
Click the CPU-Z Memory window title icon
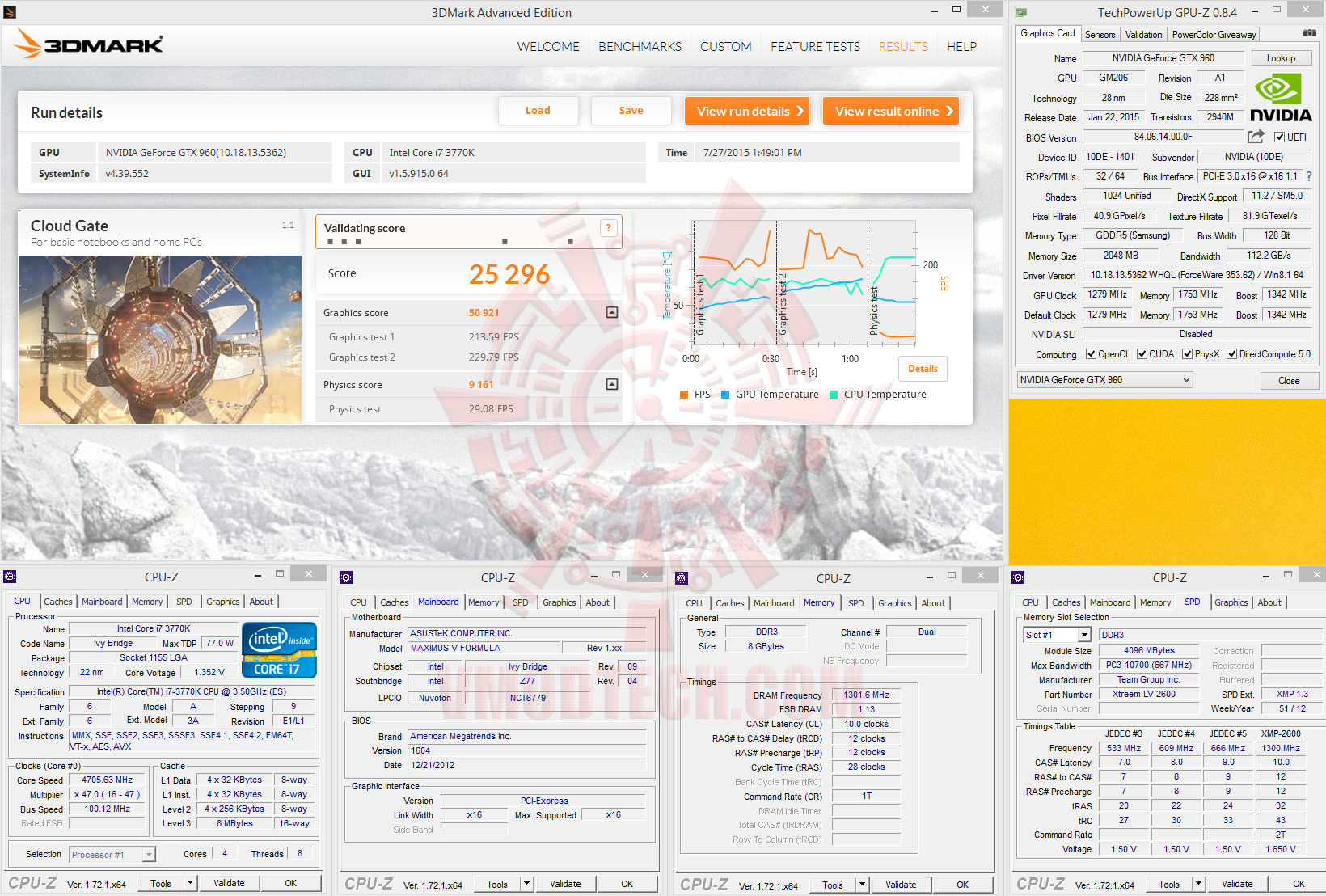(682, 578)
